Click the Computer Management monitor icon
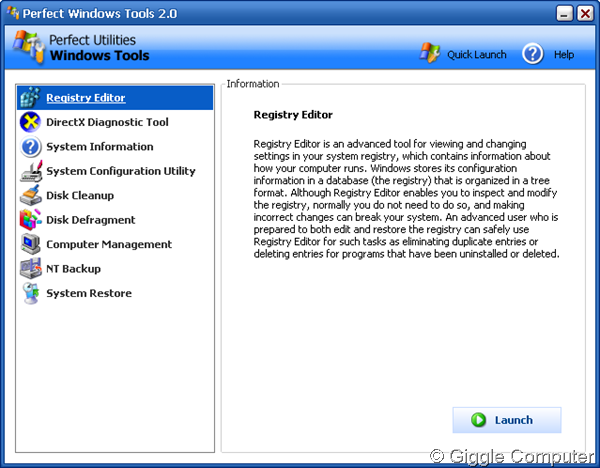Image resolution: width=600 pixels, height=468 pixels. (31, 244)
